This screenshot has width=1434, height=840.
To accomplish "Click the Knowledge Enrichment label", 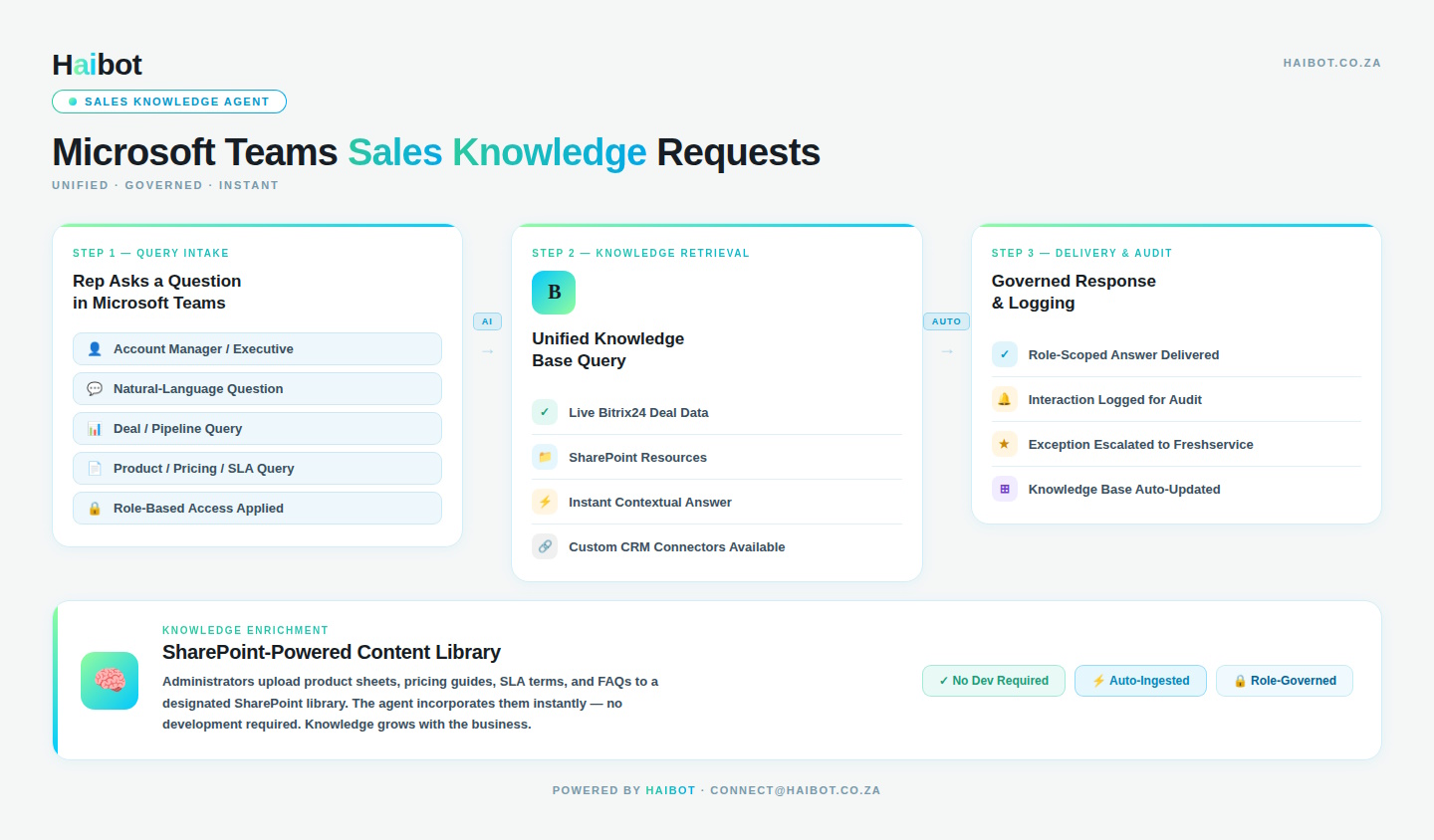I will point(245,630).
